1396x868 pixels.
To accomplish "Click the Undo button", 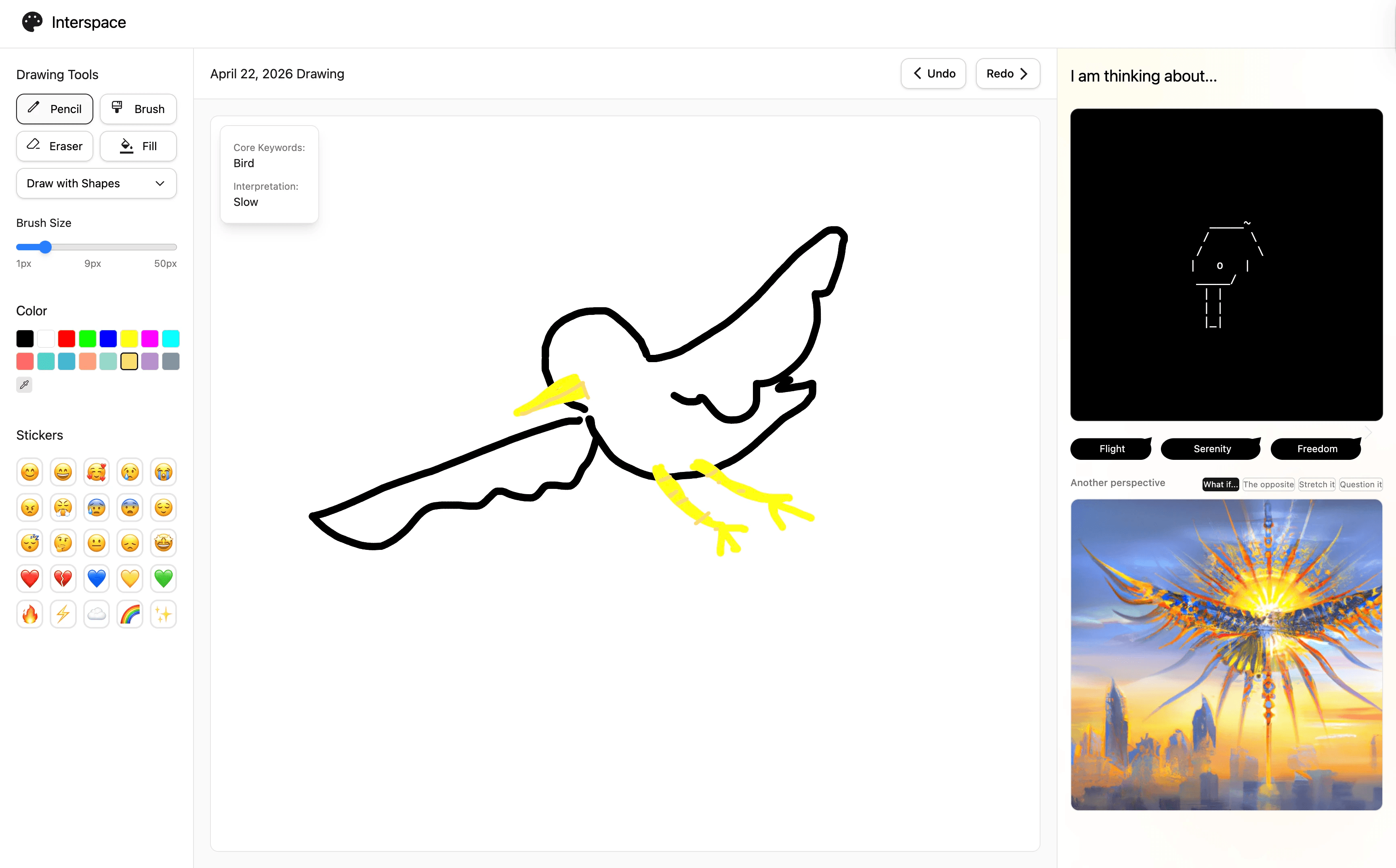I will click(x=933, y=73).
